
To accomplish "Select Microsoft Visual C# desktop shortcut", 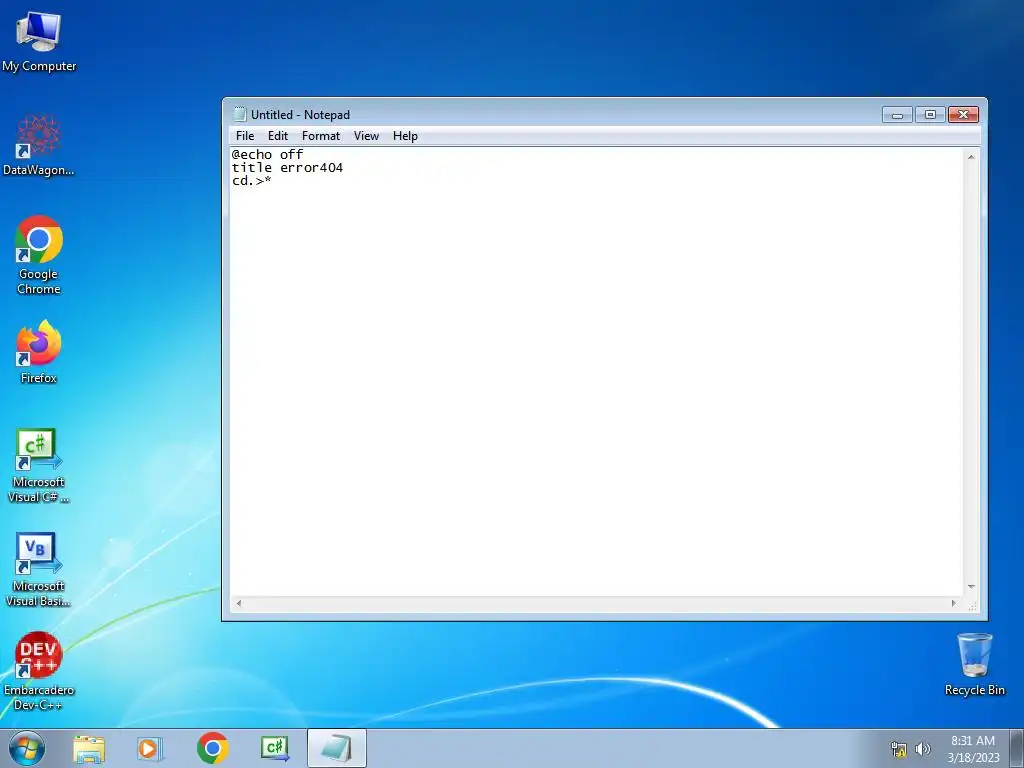I will (39, 466).
